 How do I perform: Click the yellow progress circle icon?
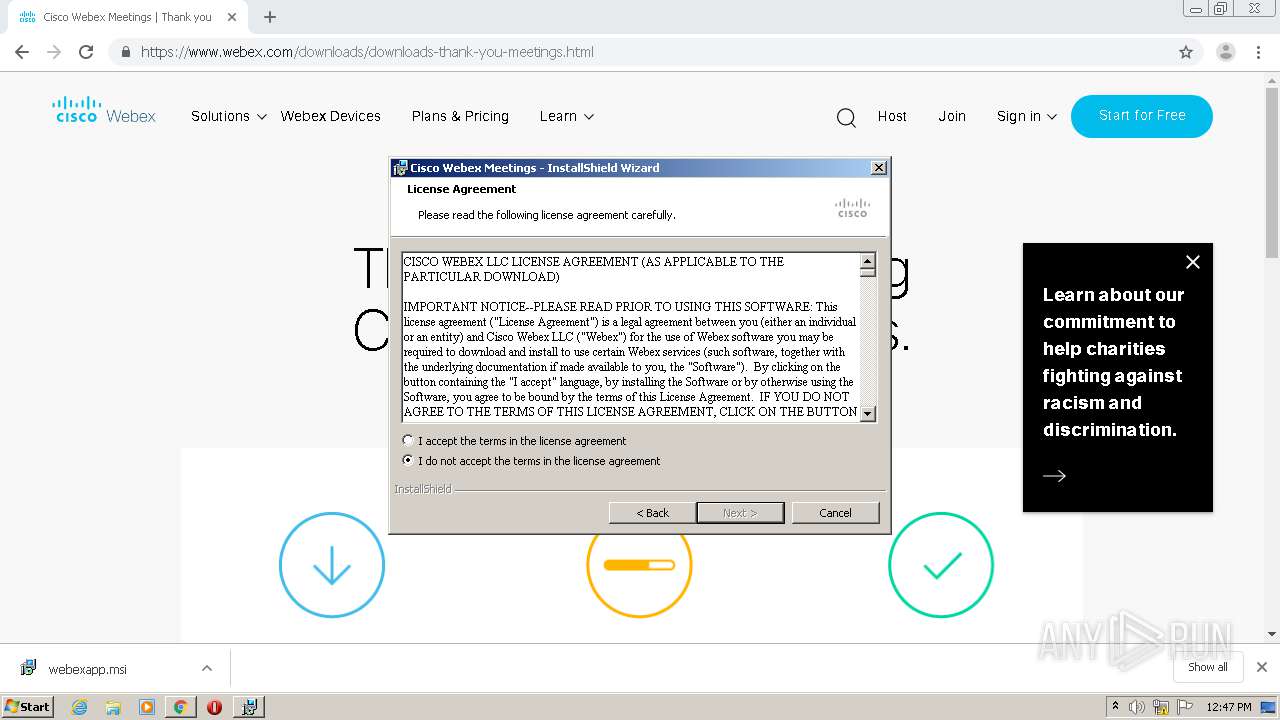point(639,565)
